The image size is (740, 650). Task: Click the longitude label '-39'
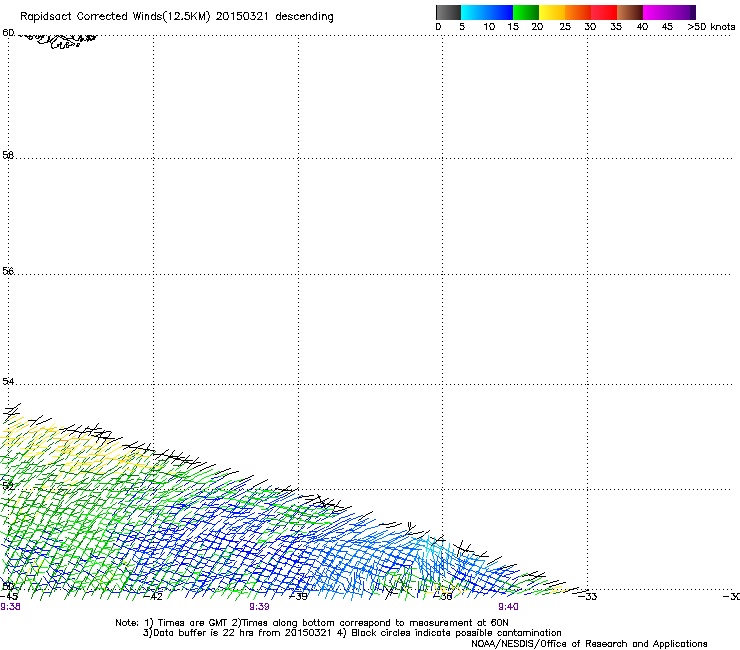[298, 596]
